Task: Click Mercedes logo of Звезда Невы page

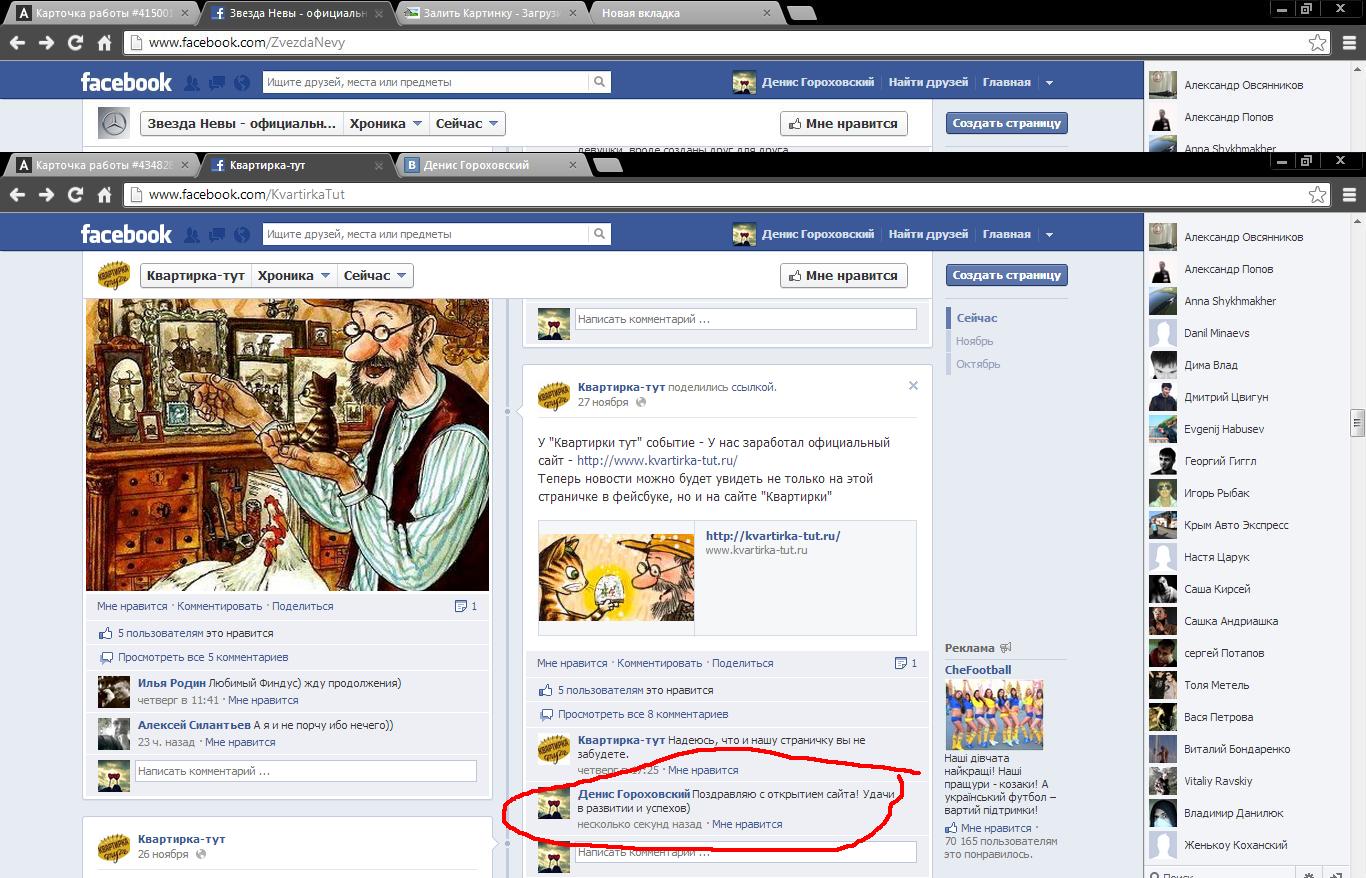Action: 114,124
